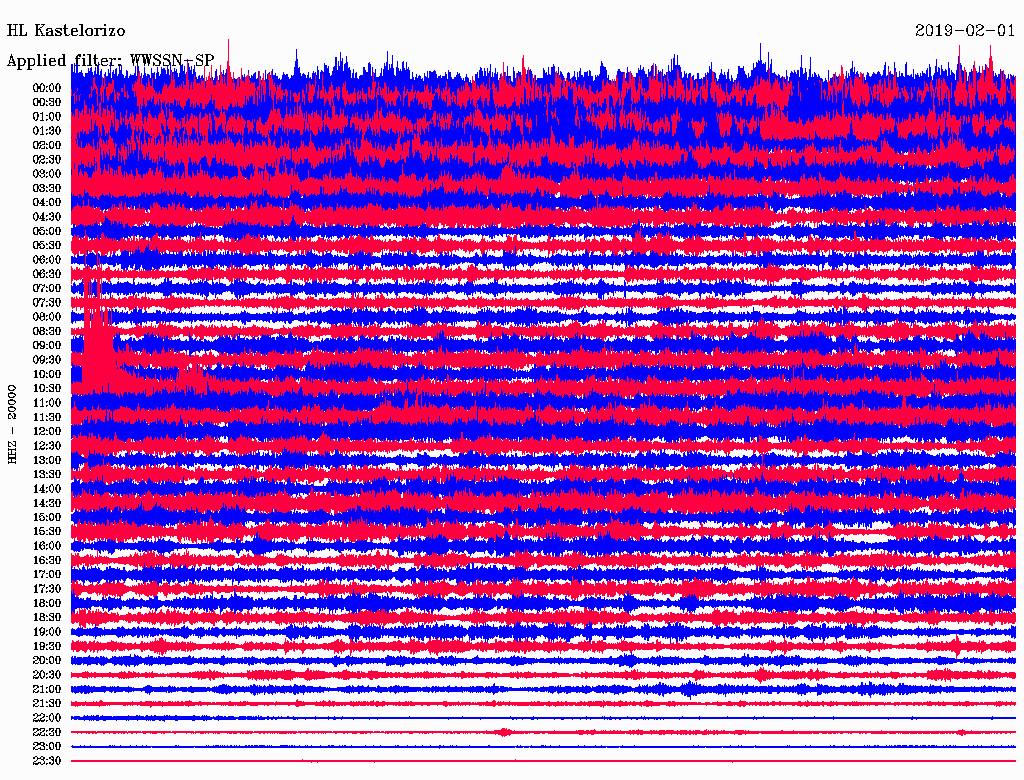Click the 'Applied filter: WWSSN-SP' label
The width and height of the screenshot is (1024, 780).
(x=110, y=61)
